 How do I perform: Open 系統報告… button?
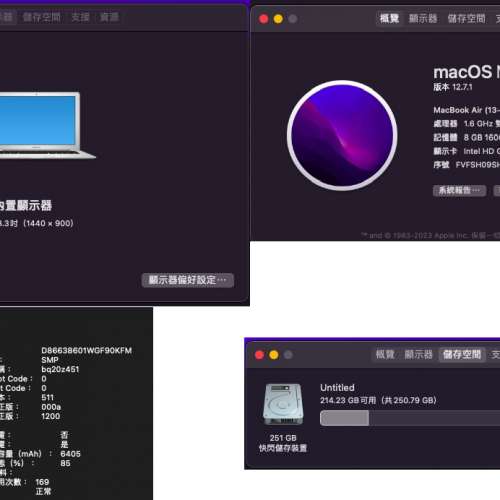coord(459,191)
